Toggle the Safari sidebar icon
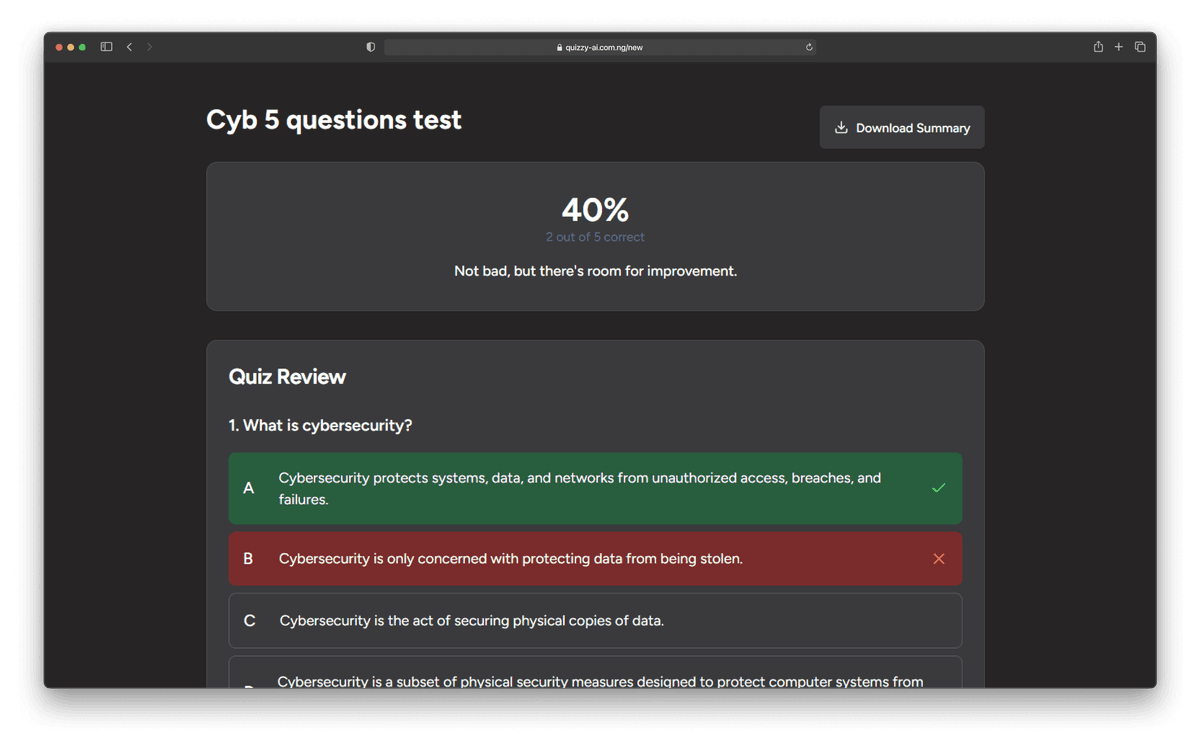 point(105,46)
